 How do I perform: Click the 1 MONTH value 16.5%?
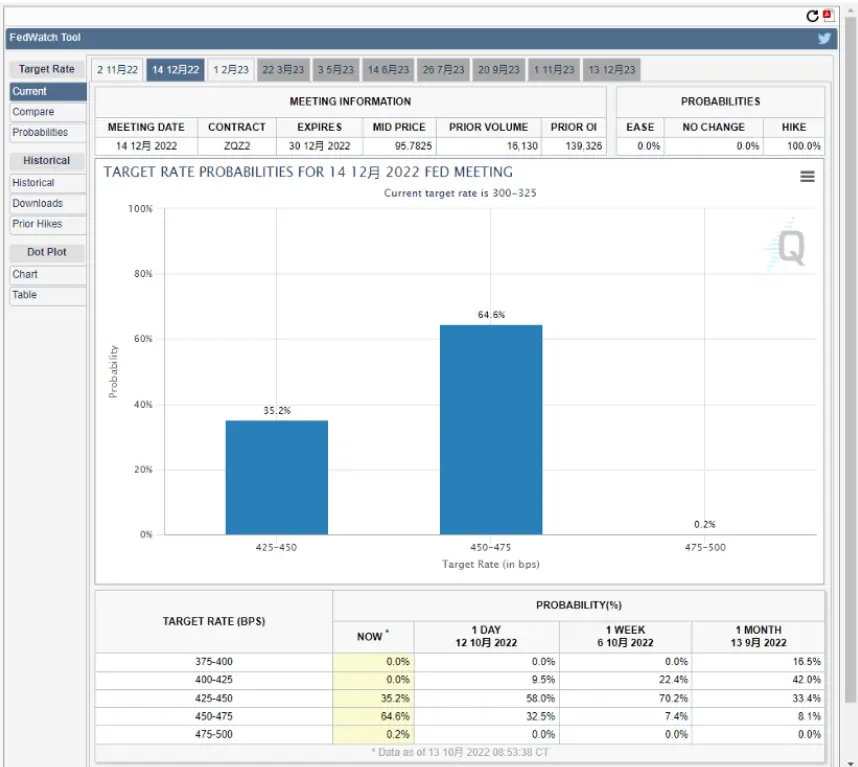pyautogui.click(x=807, y=661)
